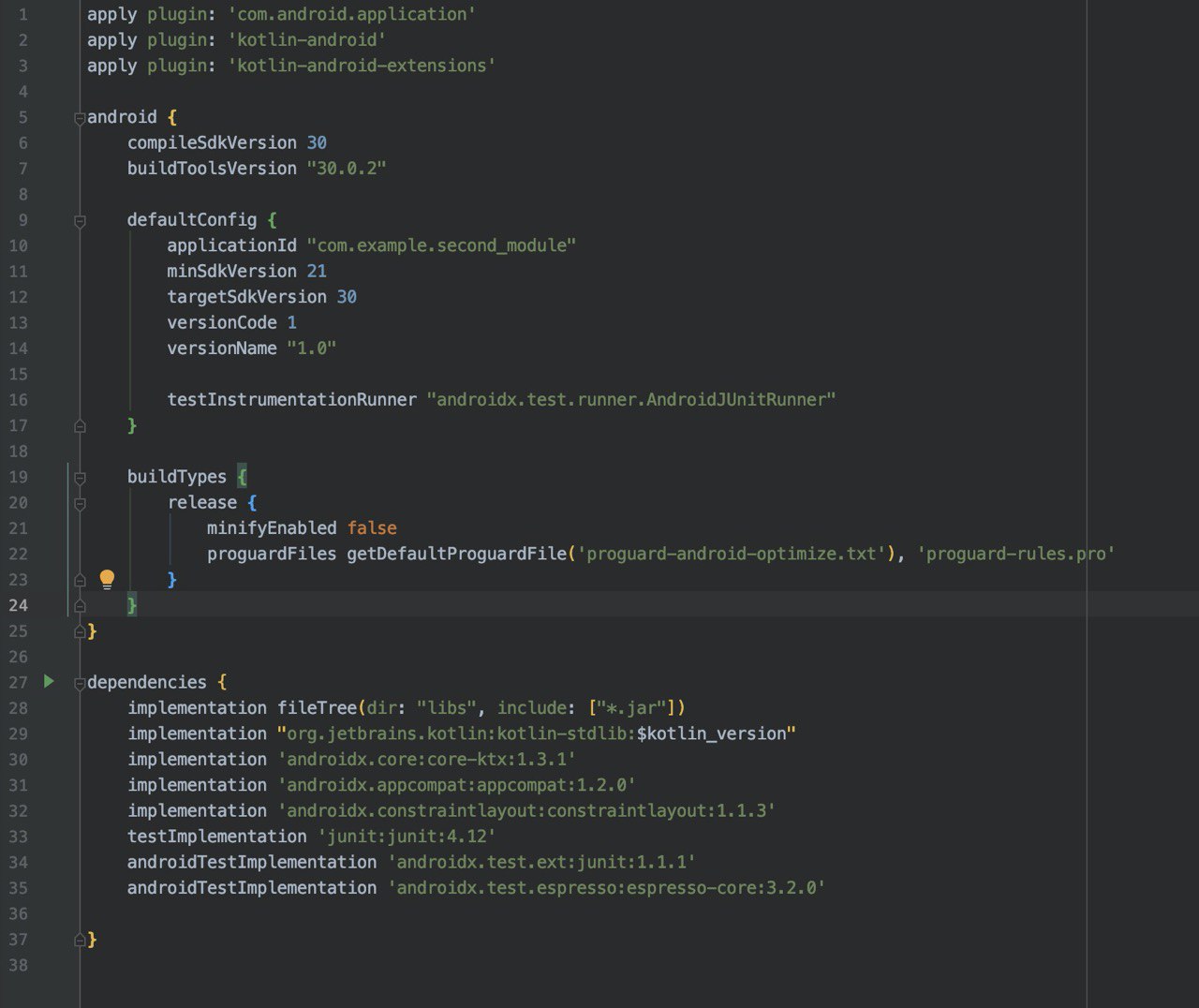
Task: Click highlighted closing brace on line 24
Action: coord(132,605)
